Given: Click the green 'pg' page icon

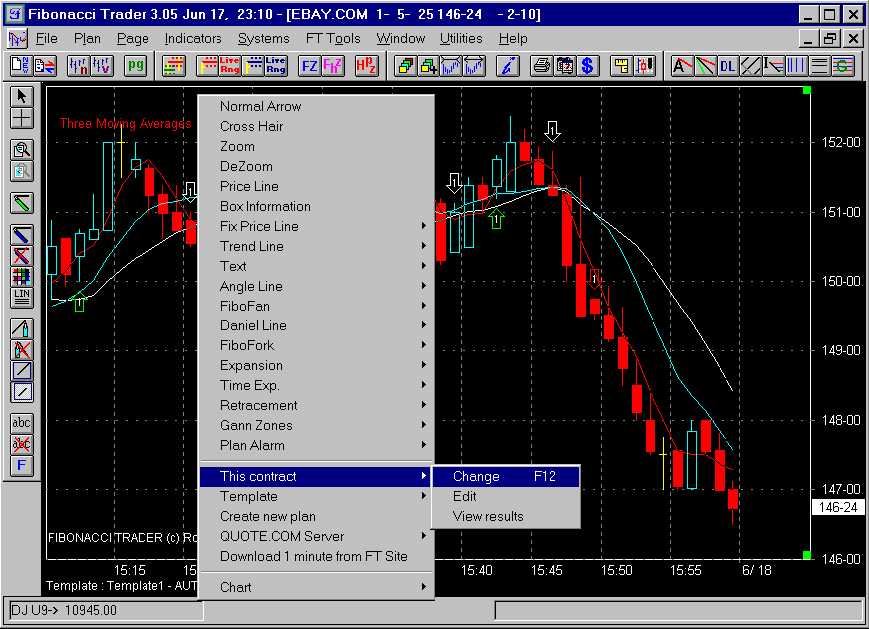Looking at the screenshot, I should 135,67.
